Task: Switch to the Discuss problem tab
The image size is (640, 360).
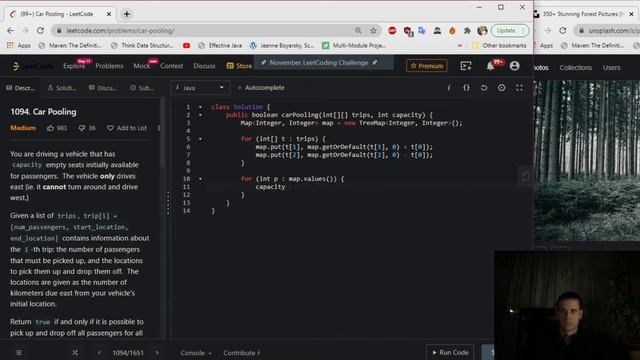Action: click(103, 88)
